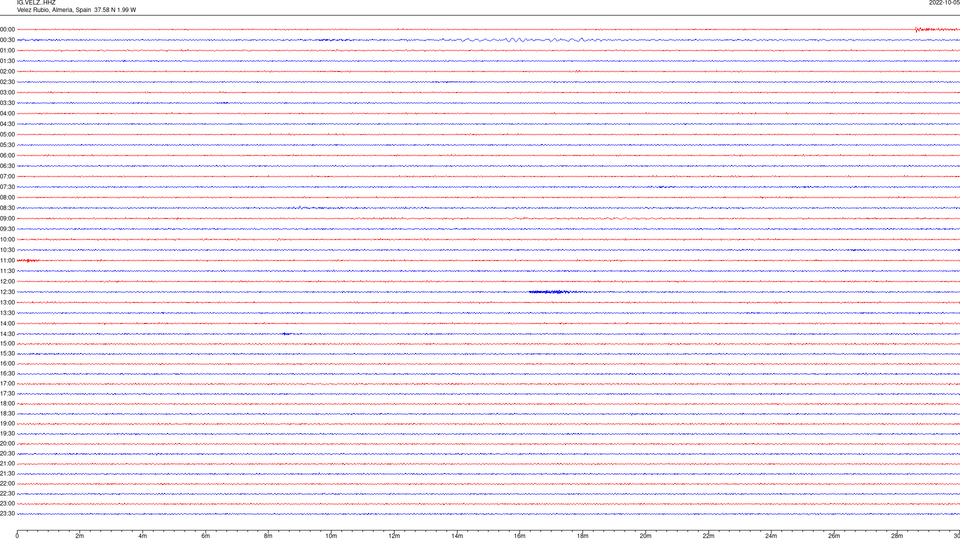The width and height of the screenshot is (960, 540).
Task: Click the 6m axis label
Action: (x=206, y=536)
